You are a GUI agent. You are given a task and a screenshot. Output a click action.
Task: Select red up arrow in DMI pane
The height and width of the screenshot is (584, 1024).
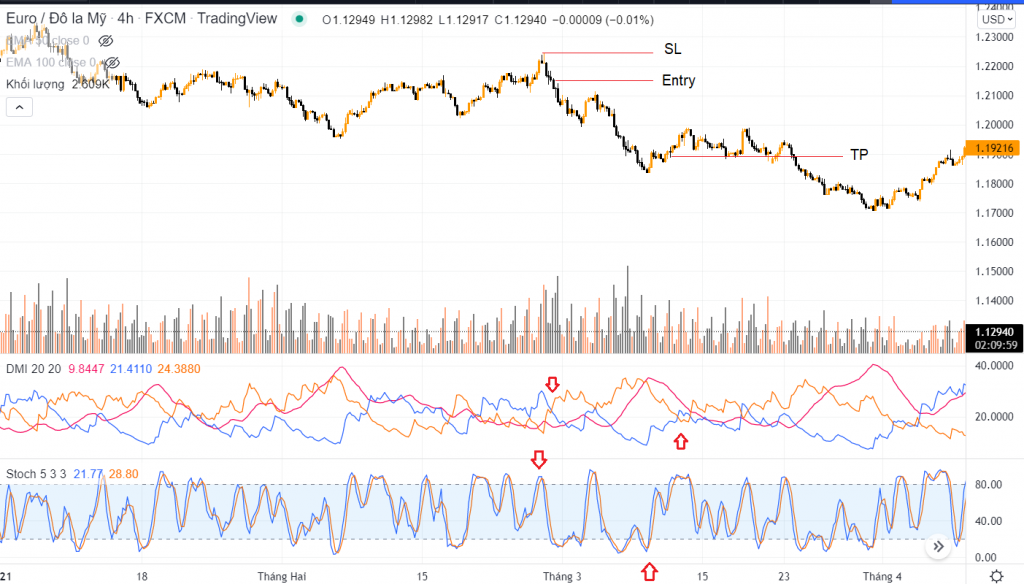coord(681,441)
